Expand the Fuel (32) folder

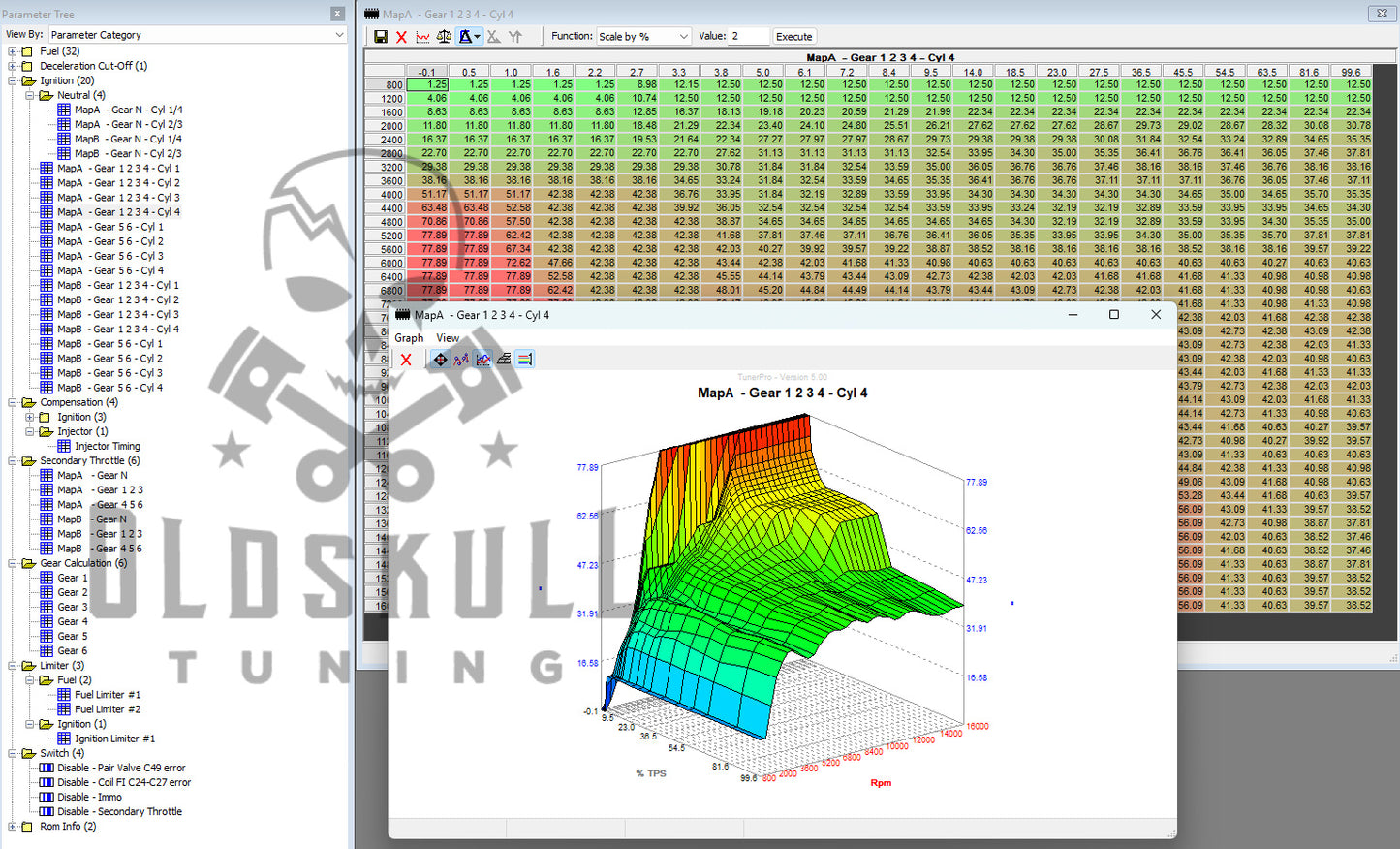[x=13, y=51]
